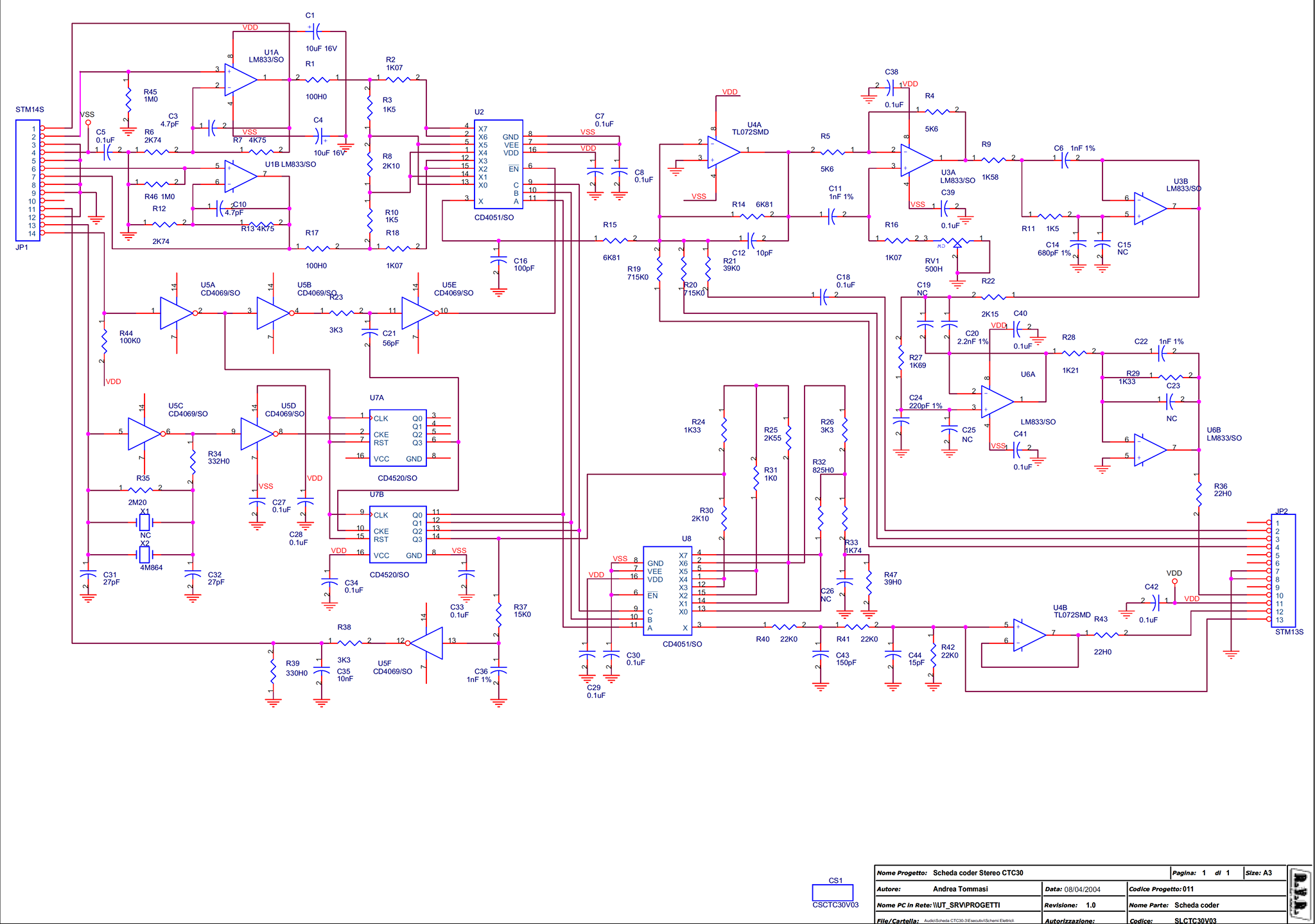The width and height of the screenshot is (1315, 924).
Task: Select the U1A LM833 op-amp symbol
Action: click(240, 80)
